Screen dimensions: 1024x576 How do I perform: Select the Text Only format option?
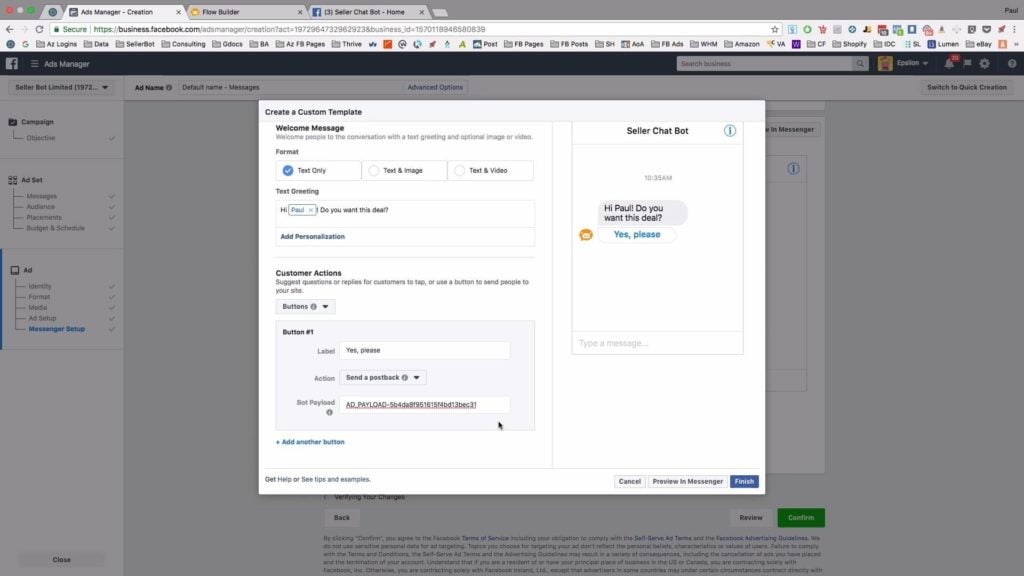(318, 170)
